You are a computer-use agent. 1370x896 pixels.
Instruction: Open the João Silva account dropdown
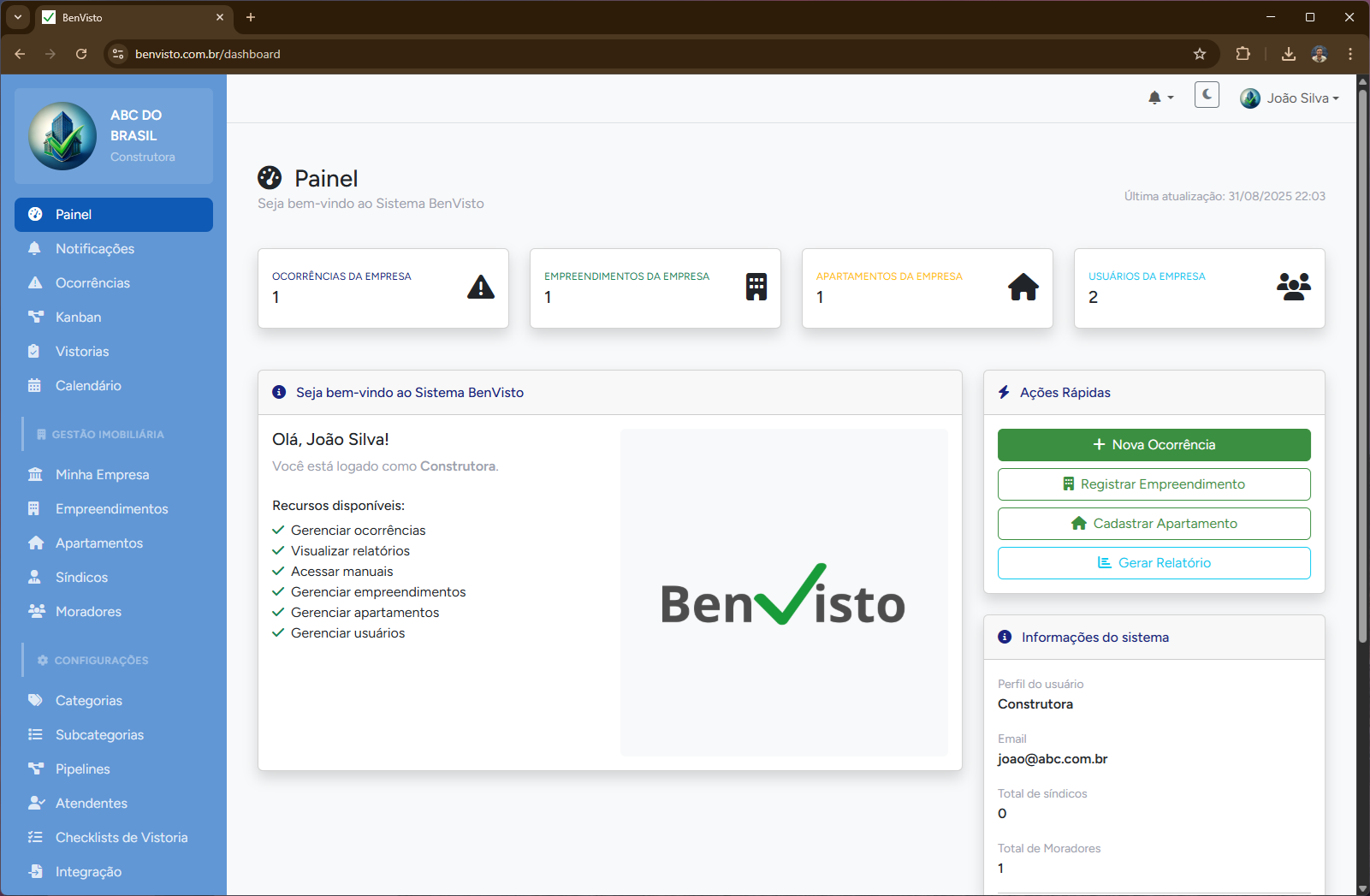click(1290, 98)
